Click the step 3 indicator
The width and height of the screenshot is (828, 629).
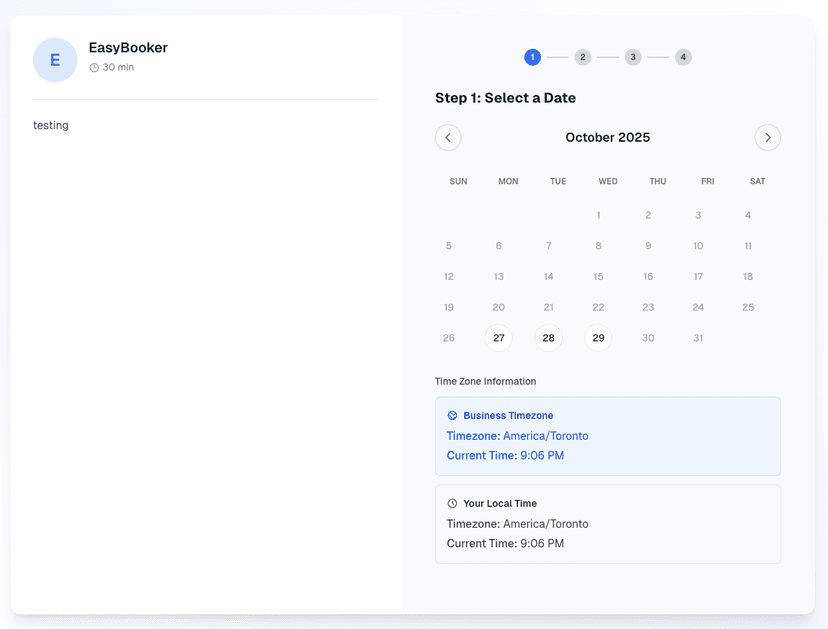633,57
